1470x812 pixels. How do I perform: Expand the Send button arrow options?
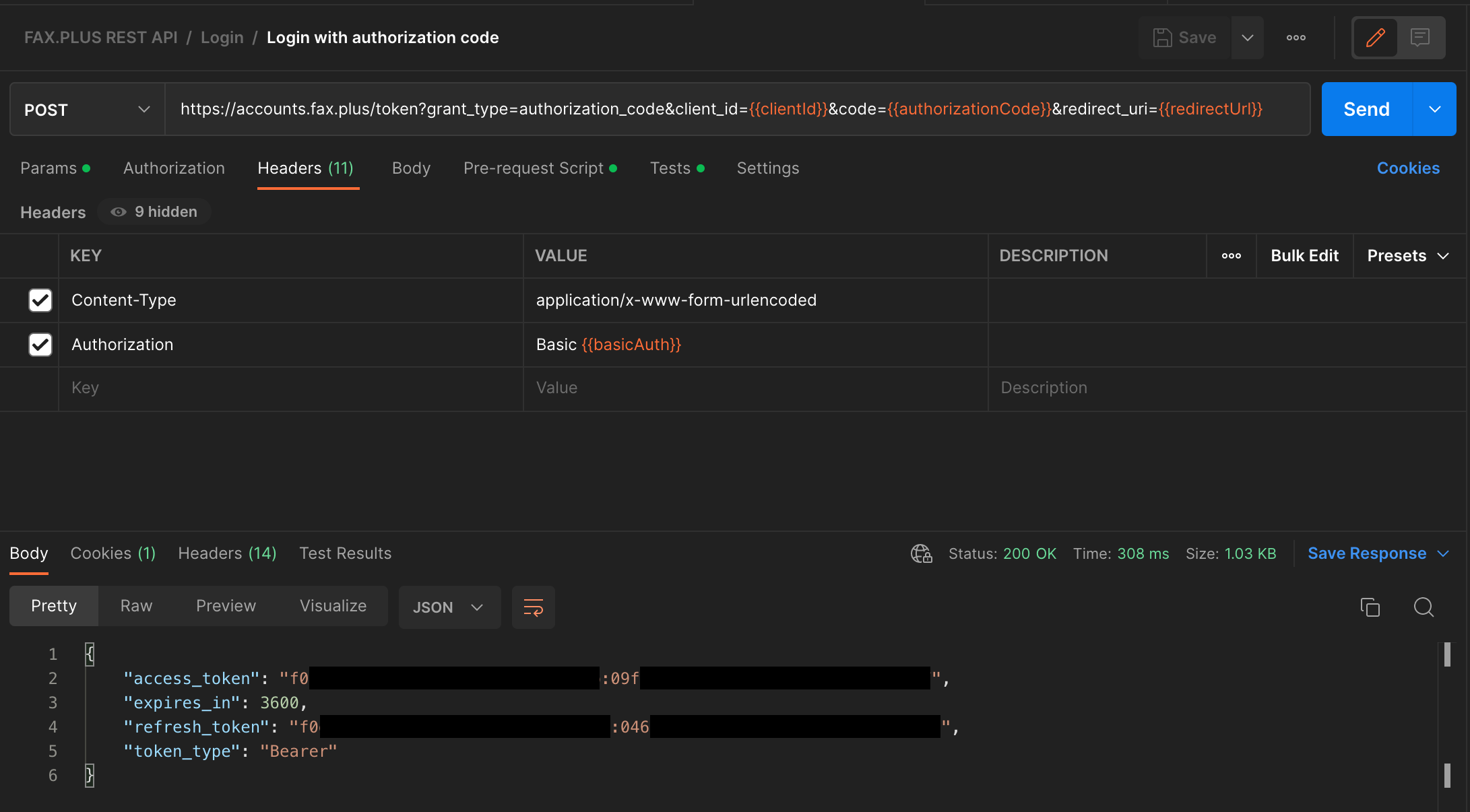1434,109
